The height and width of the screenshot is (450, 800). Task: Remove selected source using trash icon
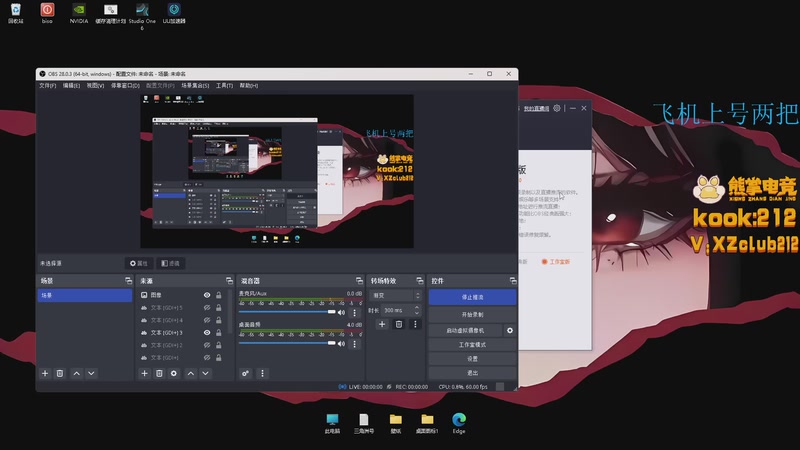pyautogui.click(x=159, y=373)
